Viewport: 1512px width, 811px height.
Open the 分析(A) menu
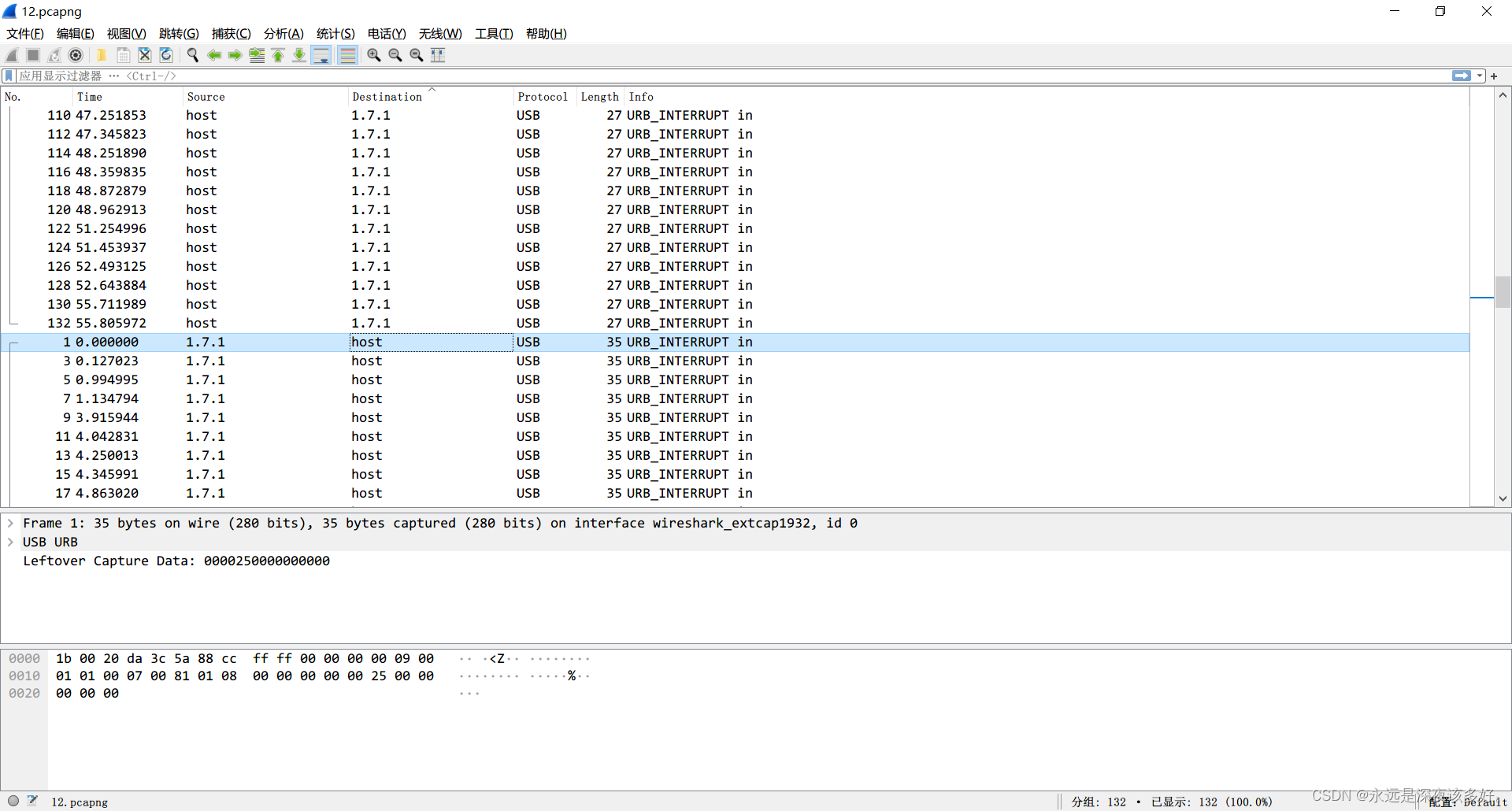[x=283, y=34]
